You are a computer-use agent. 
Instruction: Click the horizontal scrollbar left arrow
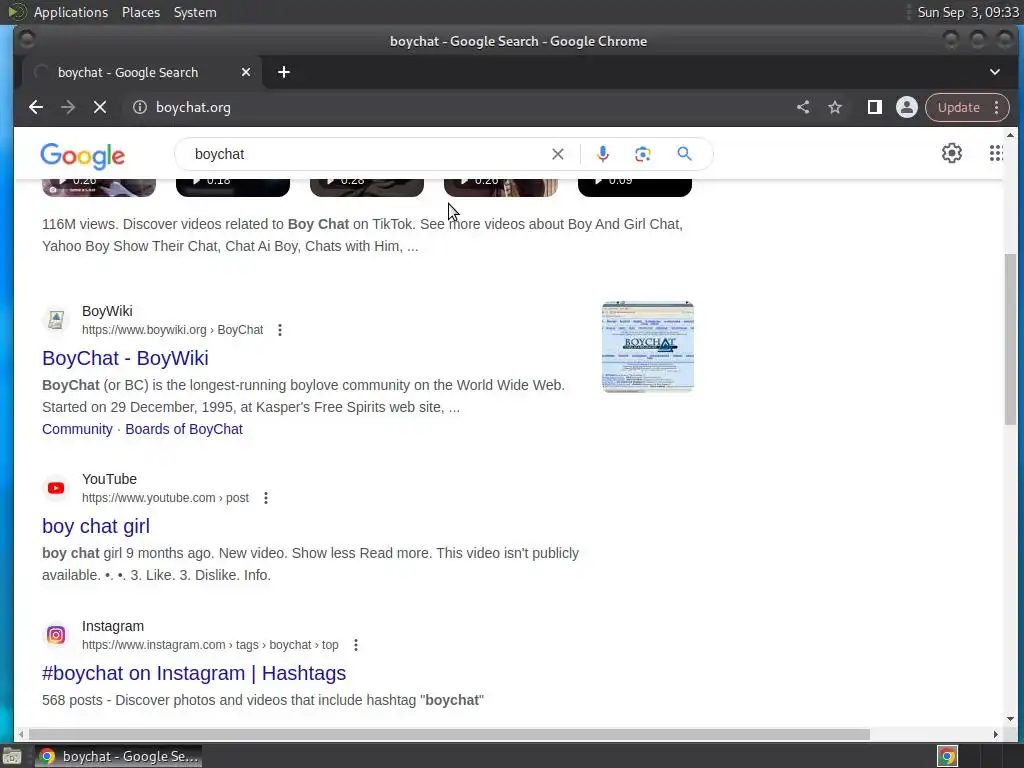point(21,735)
